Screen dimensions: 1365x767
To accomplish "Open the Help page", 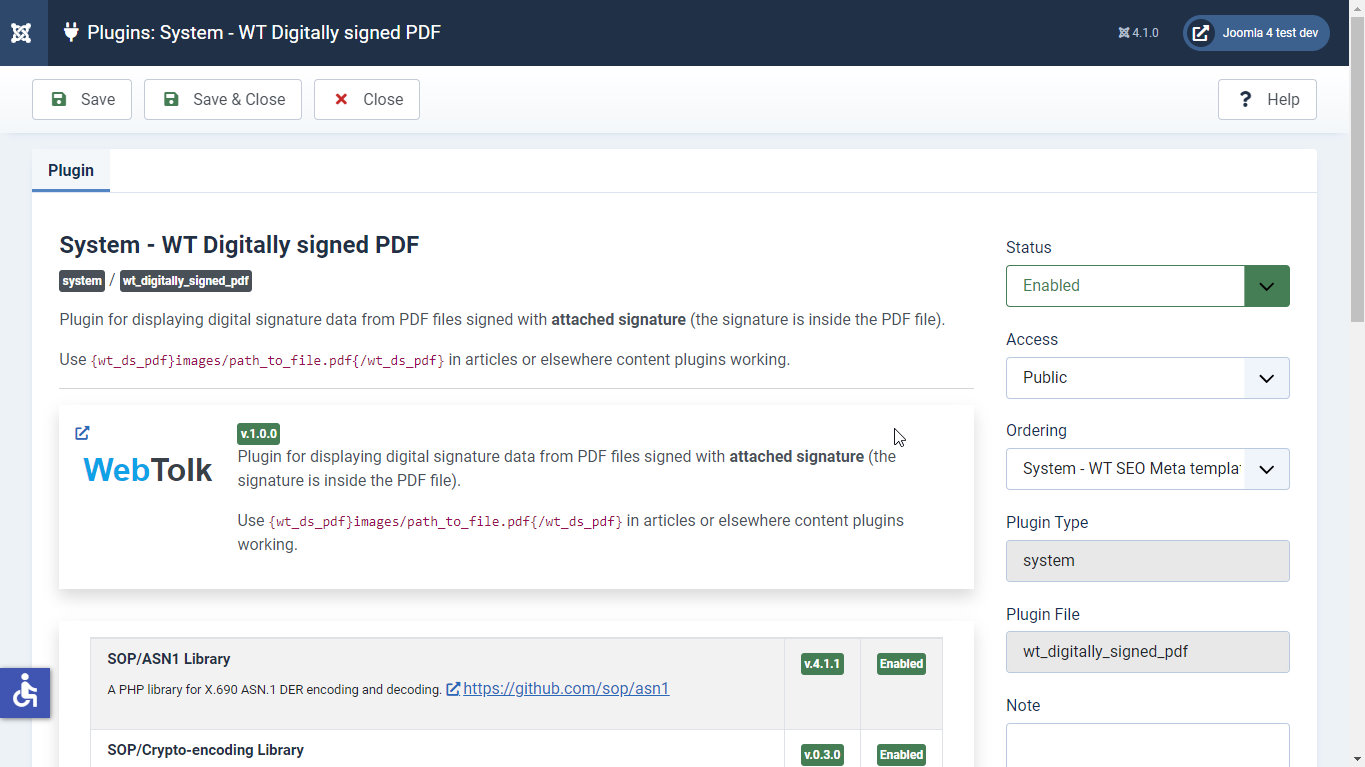I will (x=1267, y=100).
